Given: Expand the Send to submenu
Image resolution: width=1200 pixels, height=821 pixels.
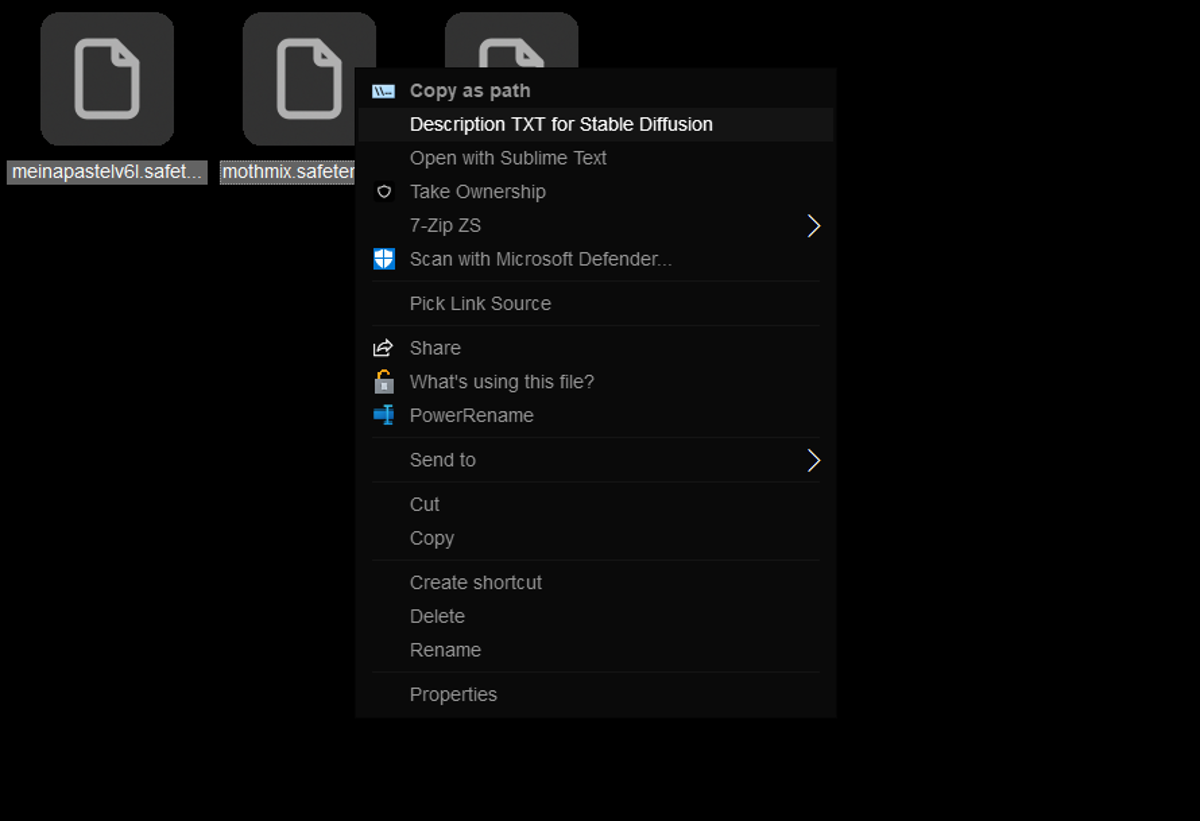Looking at the screenshot, I should pyautogui.click(x=814, y=460).
